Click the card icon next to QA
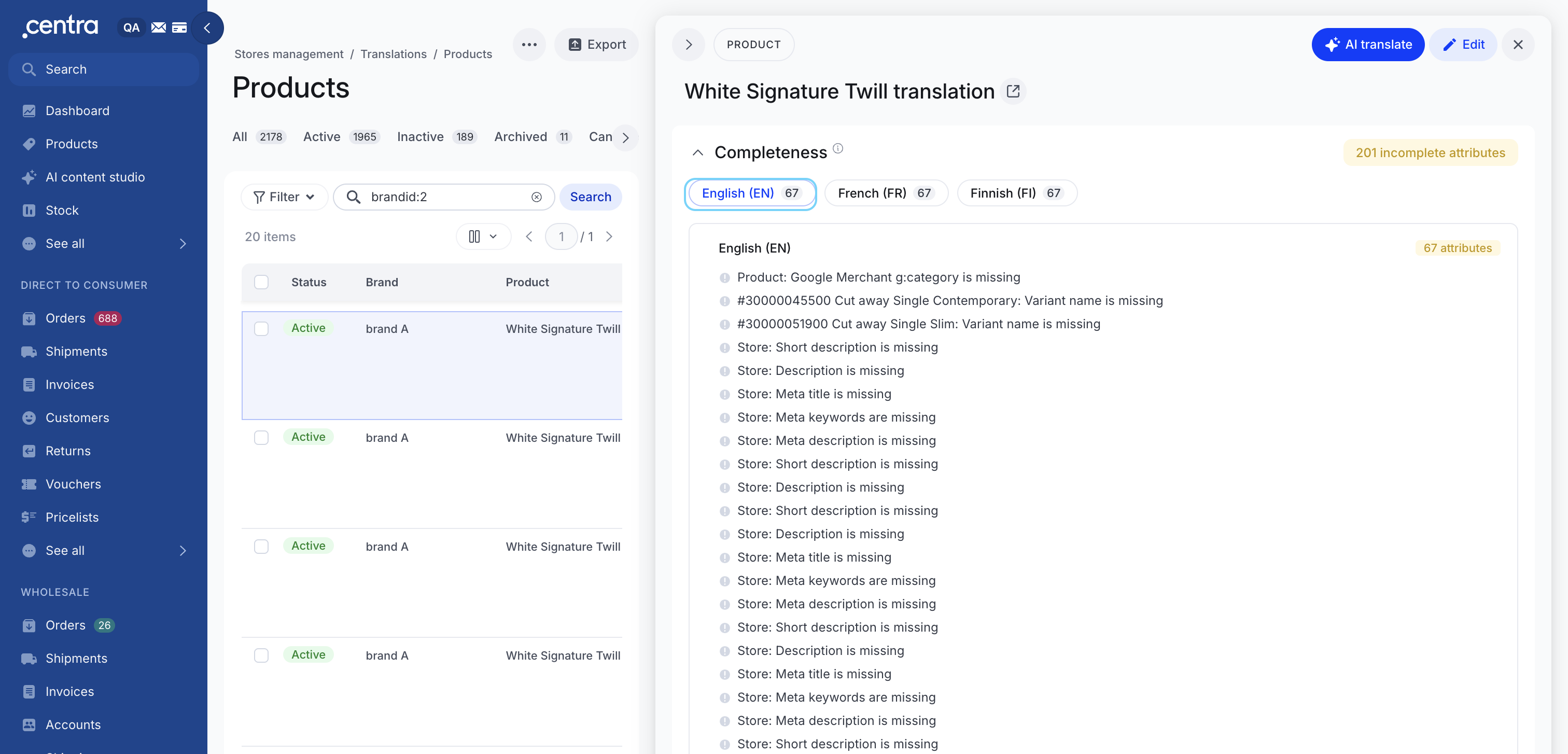This screenshot has width=1568, height=754. (179, 27)
